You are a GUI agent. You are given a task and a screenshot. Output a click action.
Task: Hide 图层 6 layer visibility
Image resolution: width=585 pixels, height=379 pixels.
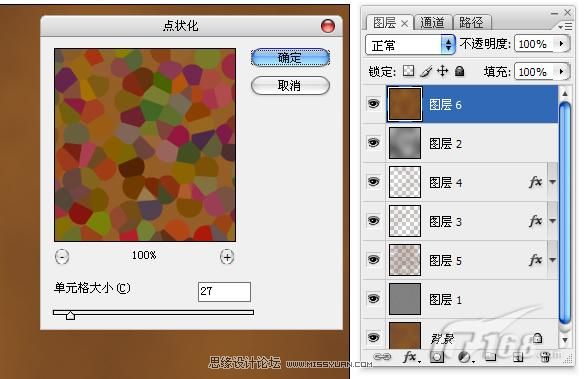pyautogui.click(x=373, y=104)
